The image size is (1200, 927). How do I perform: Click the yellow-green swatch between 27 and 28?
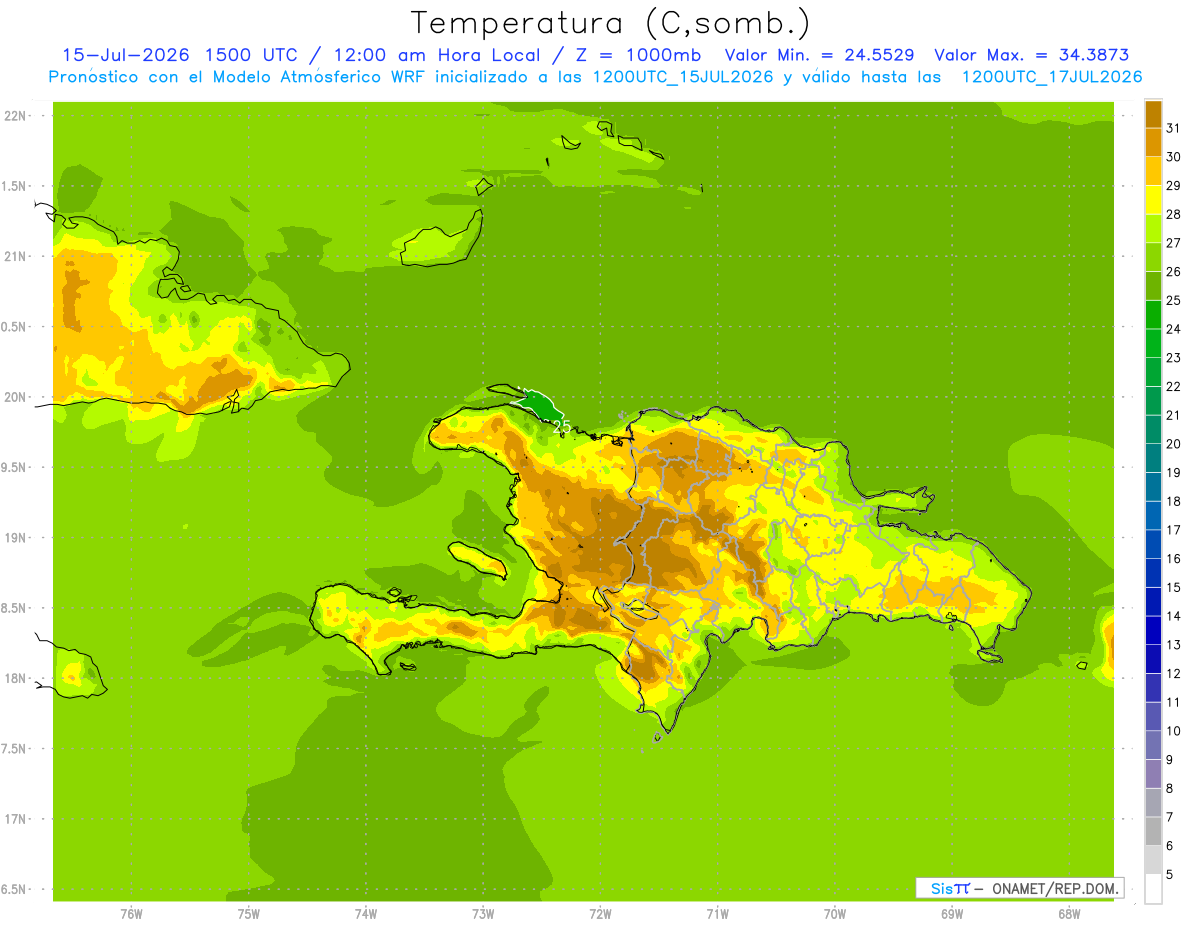[1153, 228]
